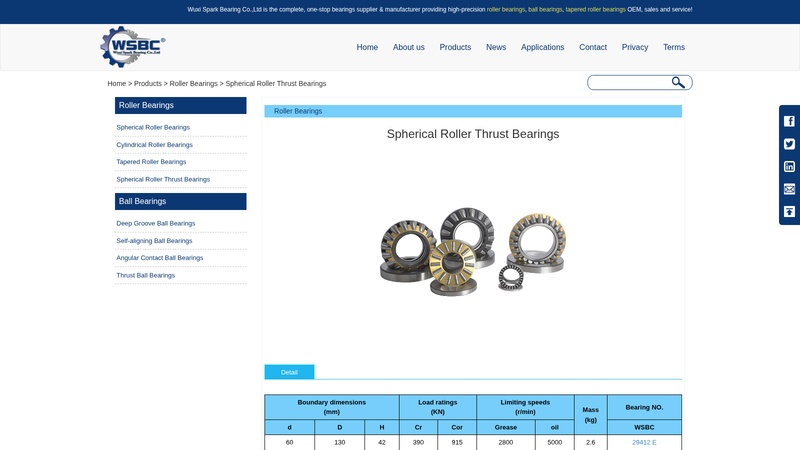Screen dimensions: 800x450
Task: Open the Products menu item
Action: click(455, 47)
